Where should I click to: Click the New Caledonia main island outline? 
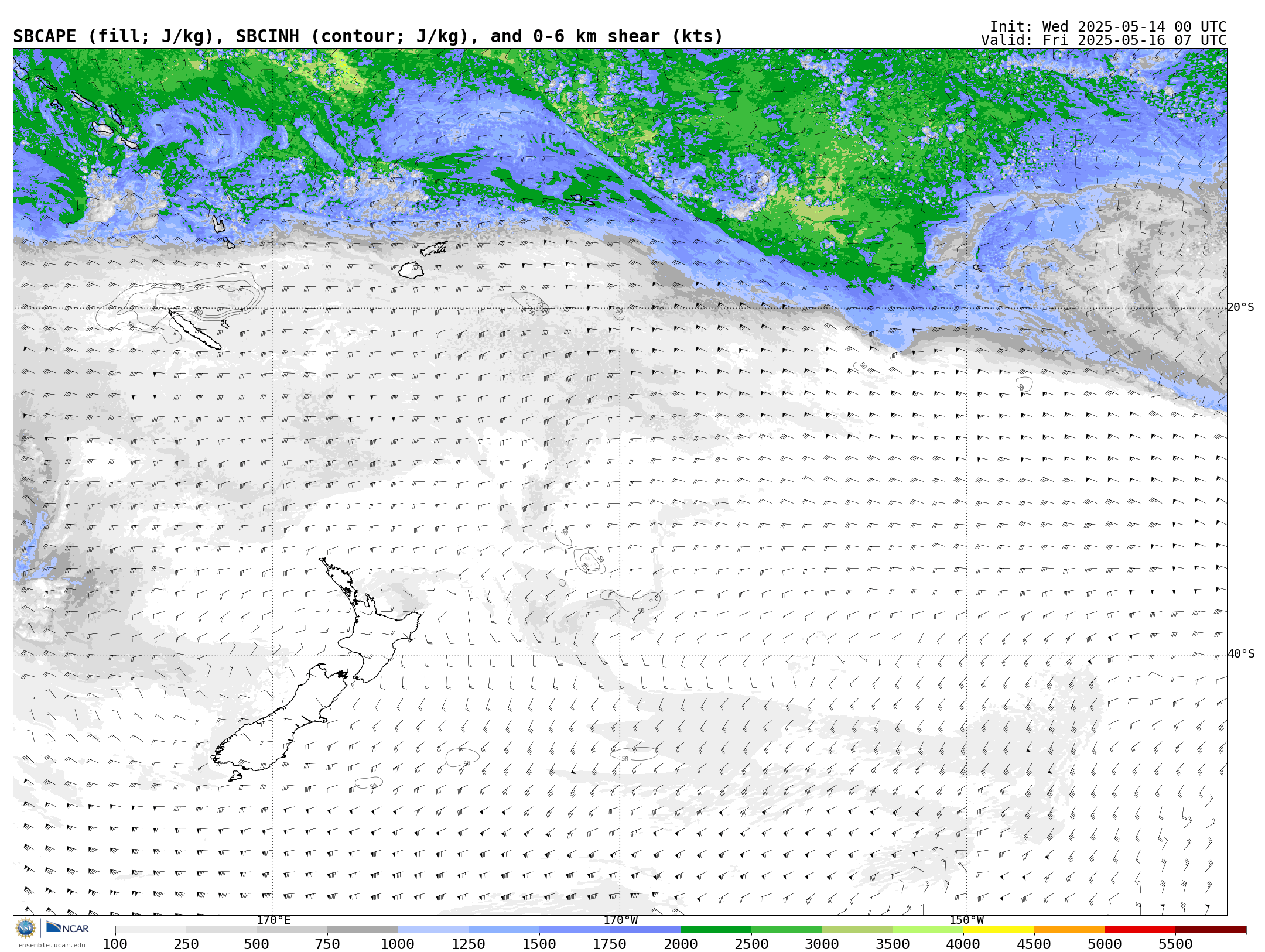(x=195, y=330)
